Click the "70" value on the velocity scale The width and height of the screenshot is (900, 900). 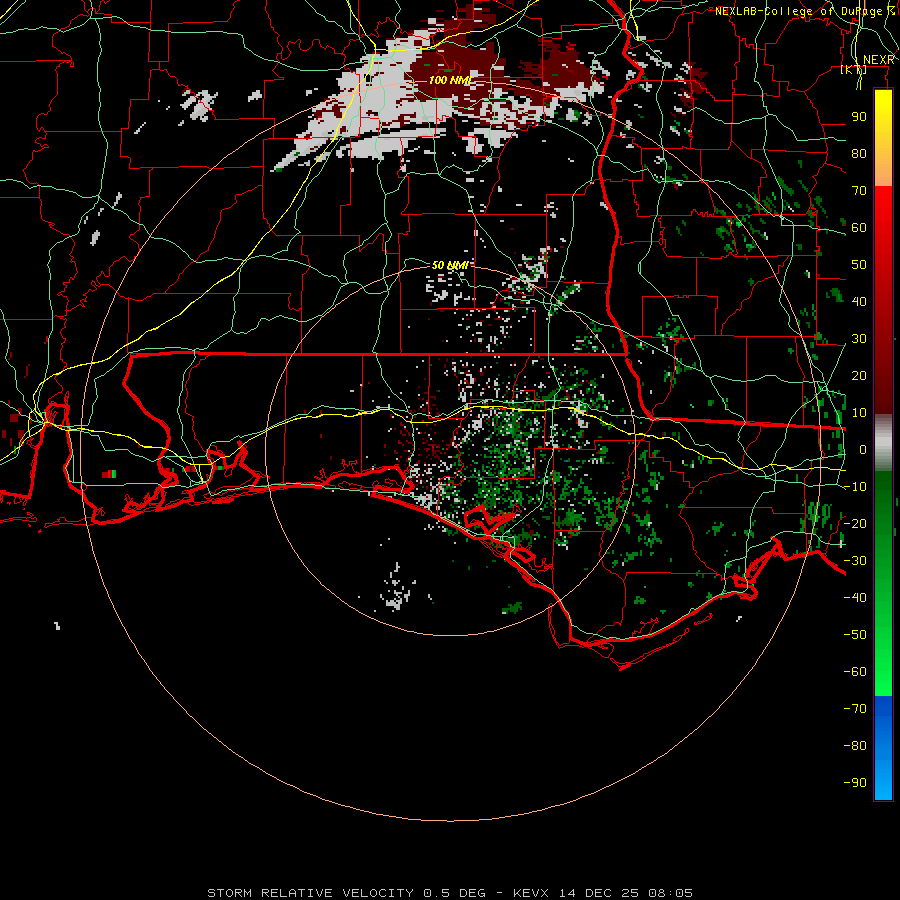859,191
